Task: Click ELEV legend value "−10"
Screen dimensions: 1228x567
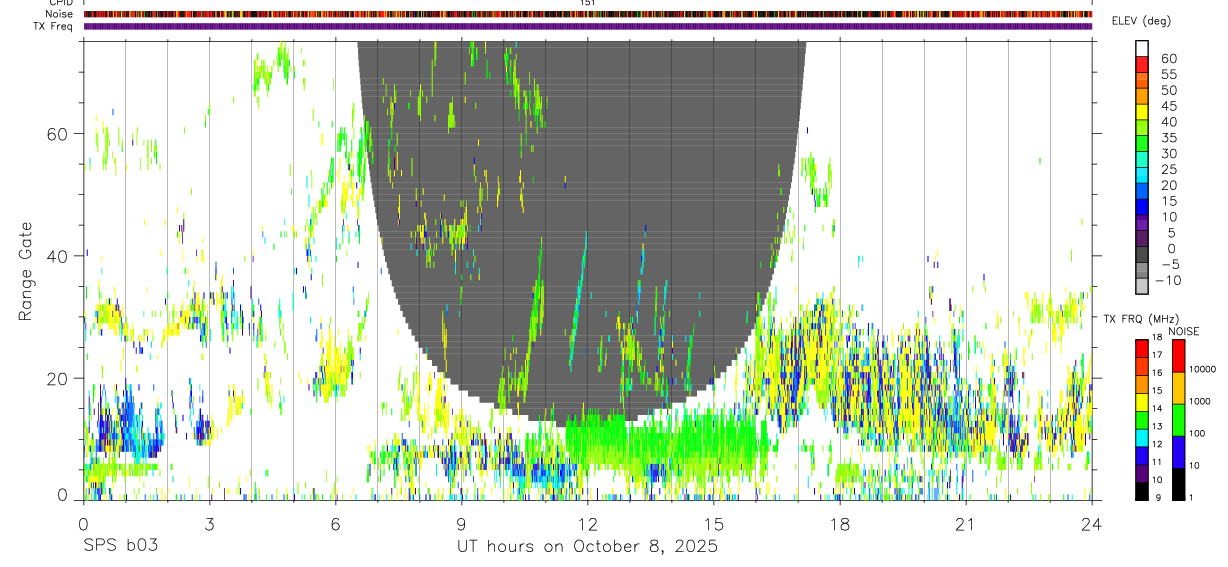Action: point(1168,280)
